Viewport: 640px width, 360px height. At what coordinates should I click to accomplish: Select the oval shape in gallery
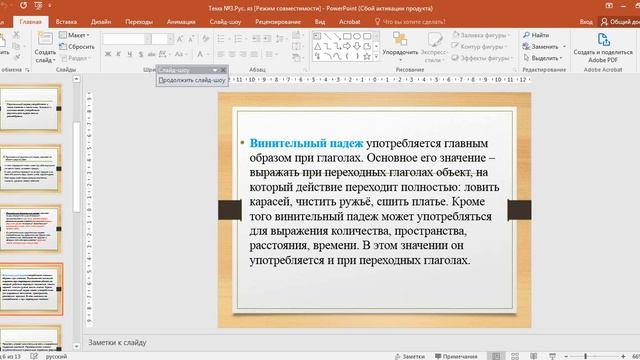coord(357,36)
